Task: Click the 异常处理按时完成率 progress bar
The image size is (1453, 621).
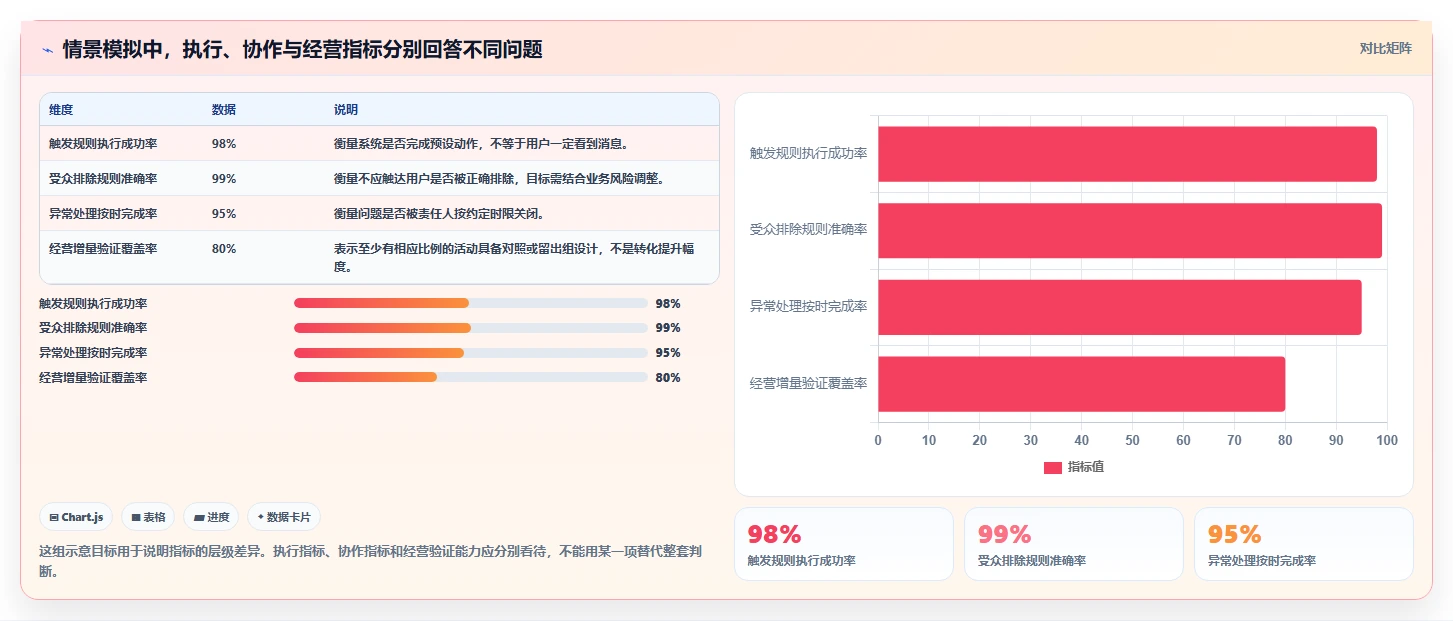Action: [471, 353]
